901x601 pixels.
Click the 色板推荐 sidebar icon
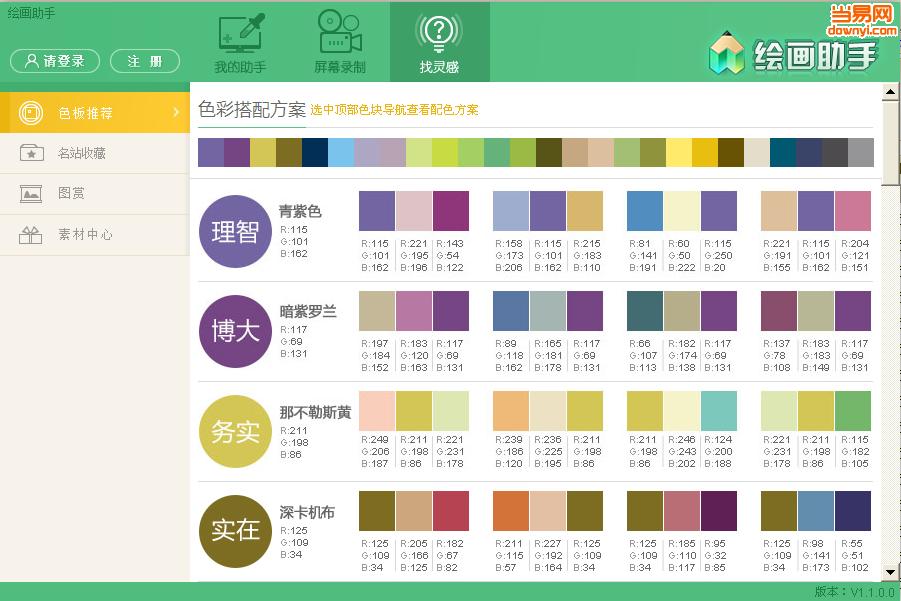[x=31, y=112]
